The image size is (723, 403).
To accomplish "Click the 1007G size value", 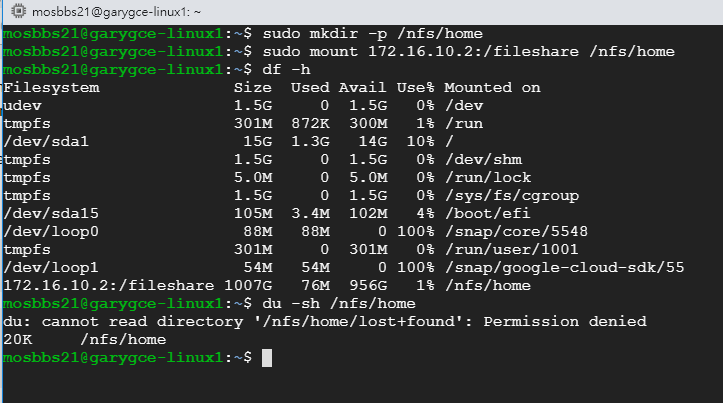I will pyautogui.click(x=248, y=285).
